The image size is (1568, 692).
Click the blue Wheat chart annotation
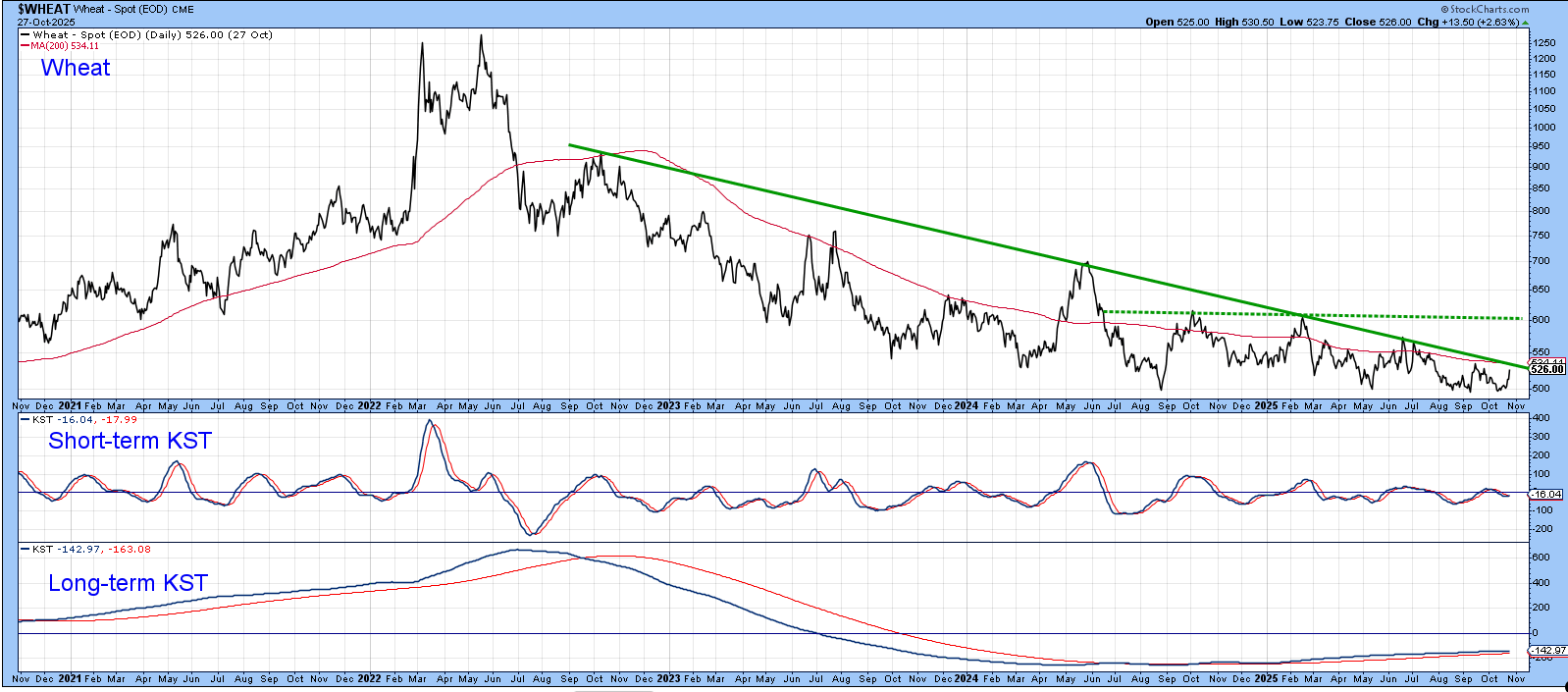click(x=76, y=68)
